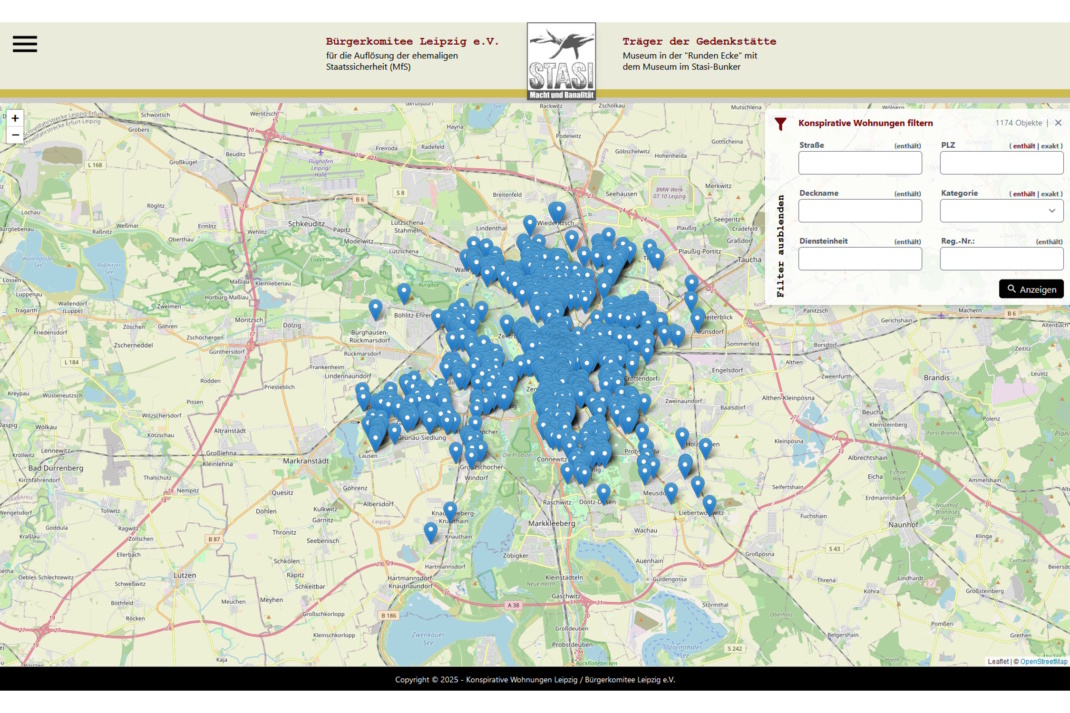Set PLZ match mode to enthält
1070x713 pixels.
click(x=1023, y=146)
